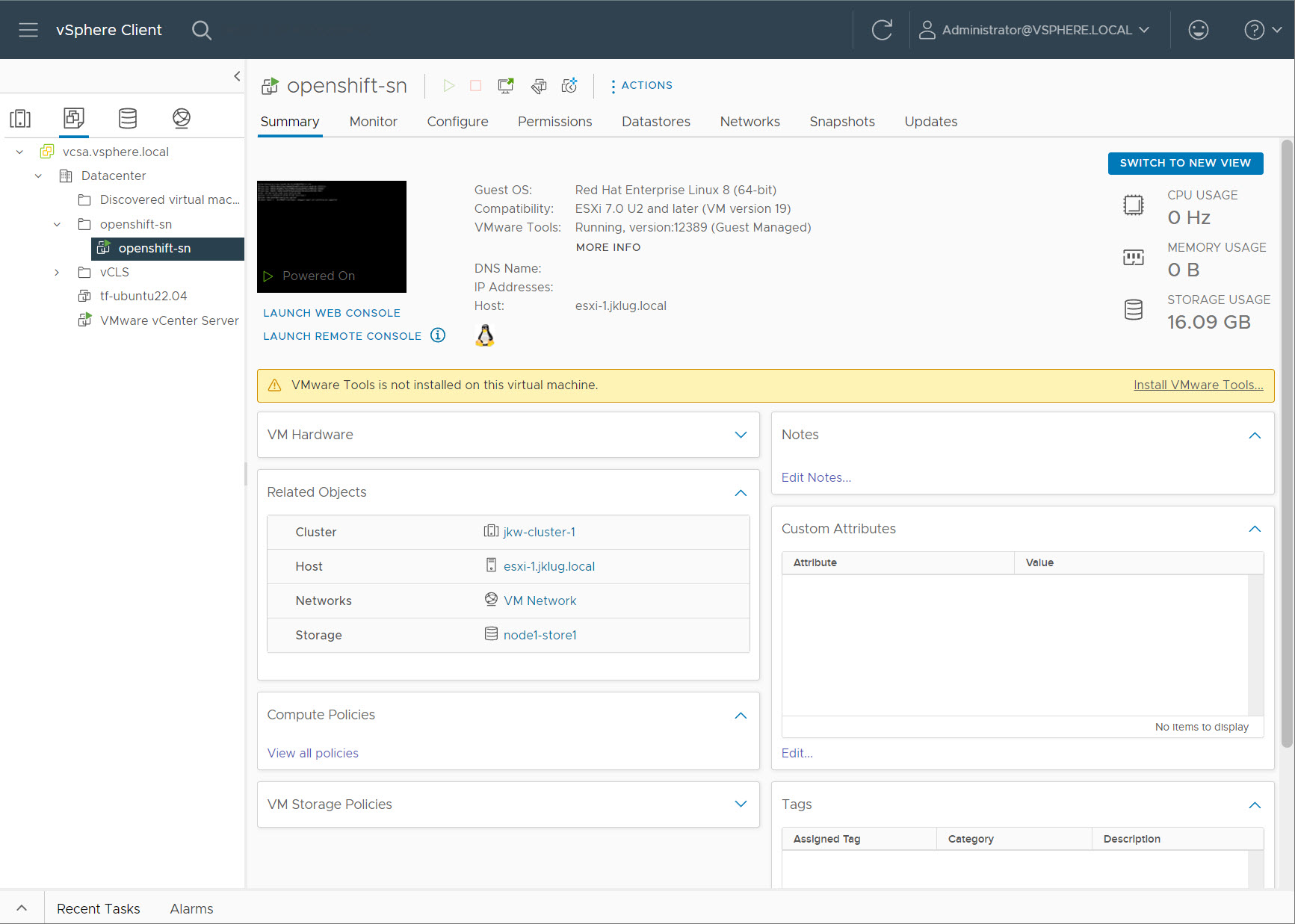Switch to the Snapshots tab
The image size is (1295, 924).
pos(841,122)
